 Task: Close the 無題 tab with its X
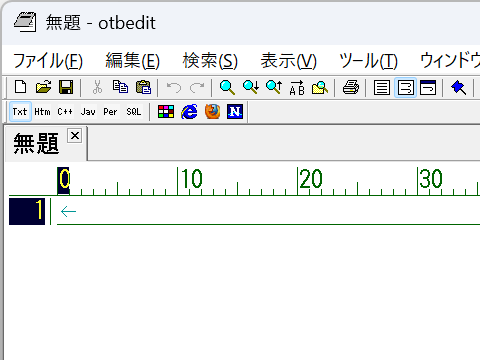75,136
